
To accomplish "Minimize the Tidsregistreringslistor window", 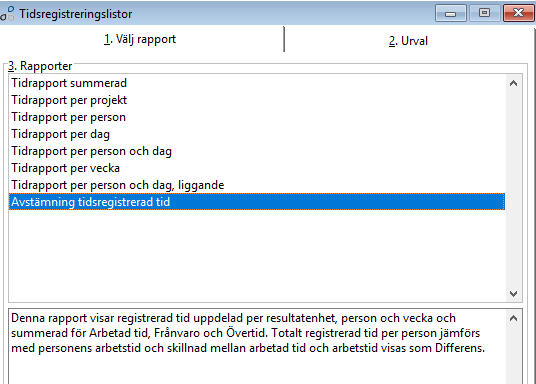I will click(451, 13).
